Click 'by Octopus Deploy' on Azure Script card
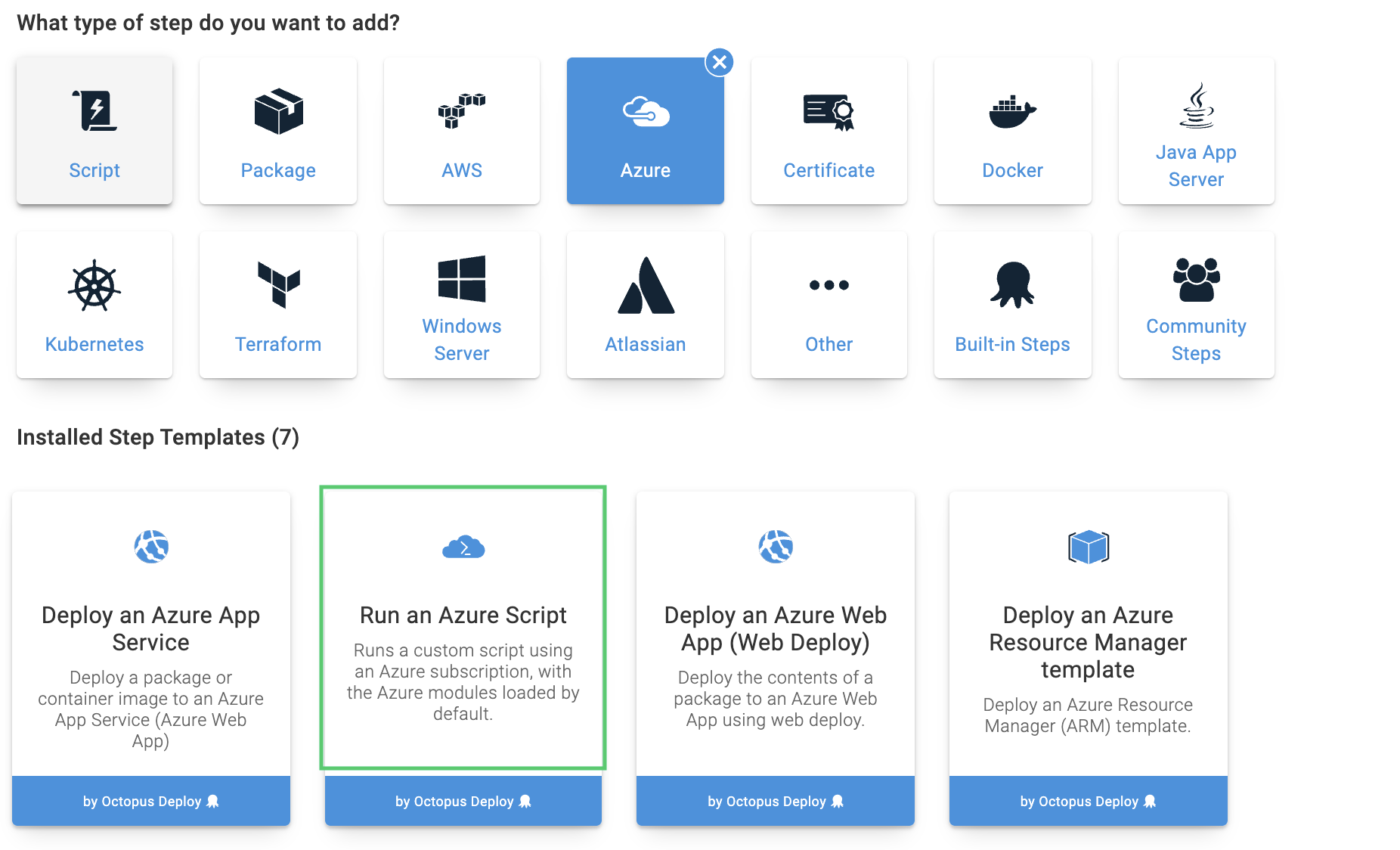The image size is (1400, 850). [x=462, y=801]
